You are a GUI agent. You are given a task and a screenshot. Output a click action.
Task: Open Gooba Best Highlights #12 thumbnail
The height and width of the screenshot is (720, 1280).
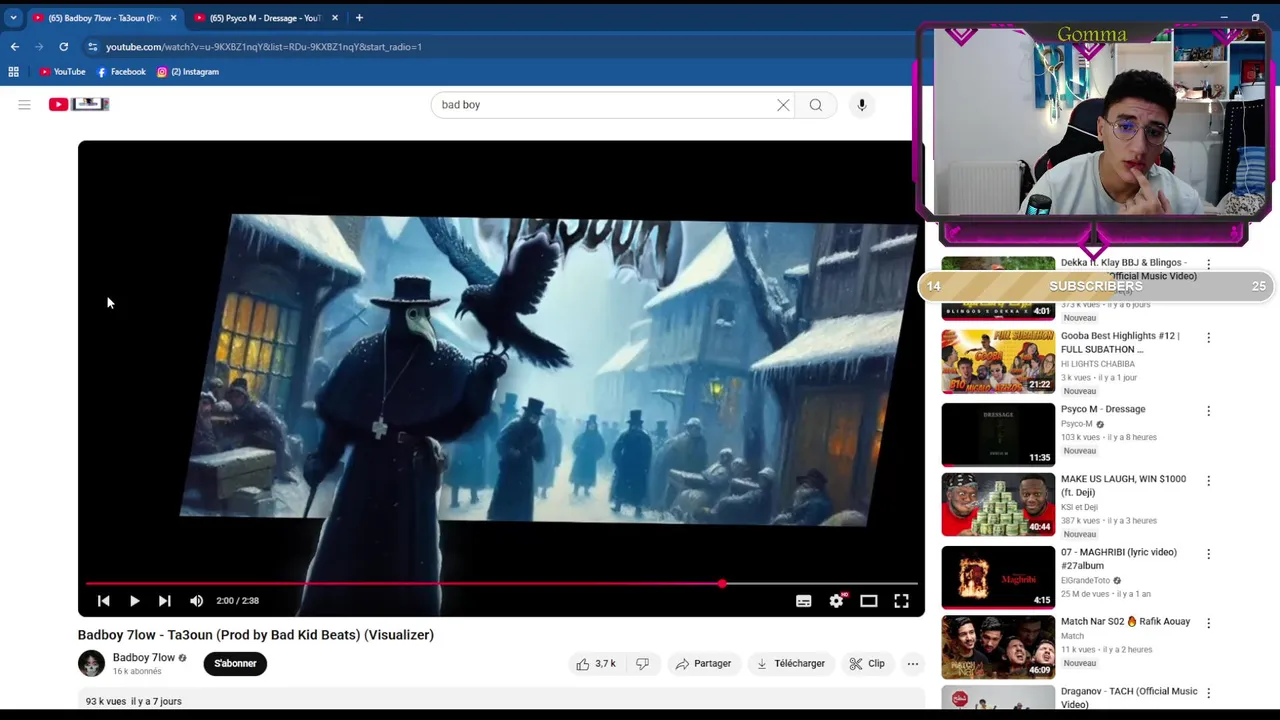point(998,362)
